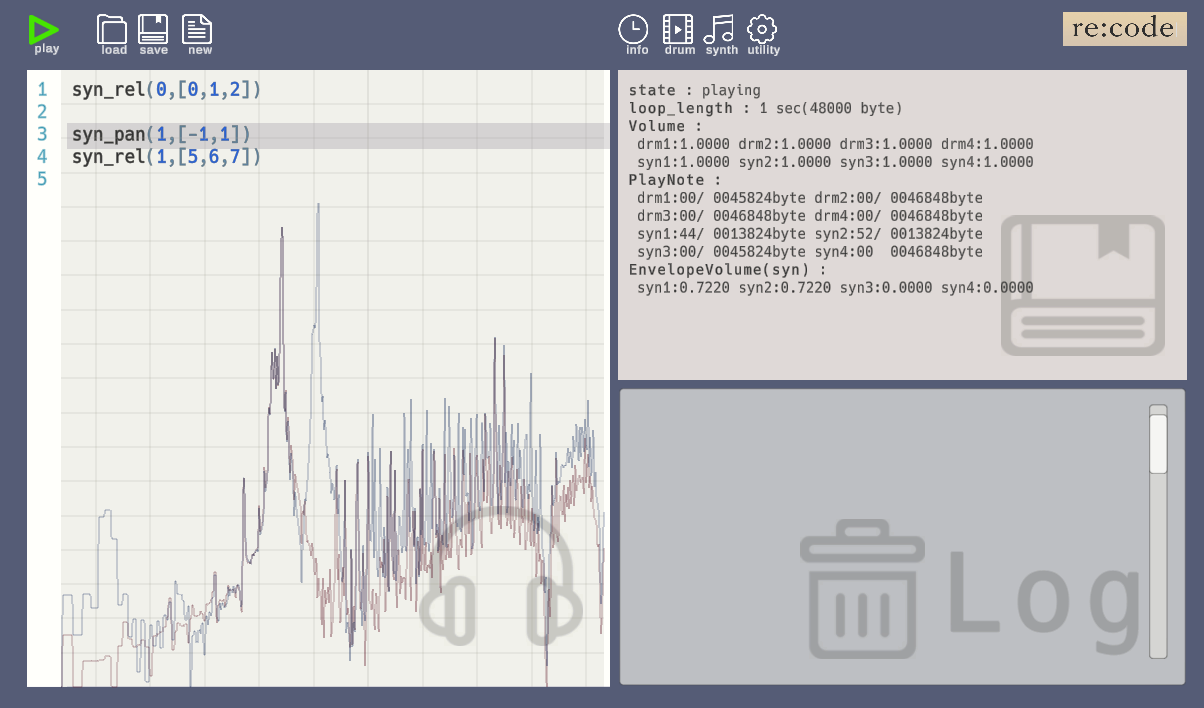Click the state : playing text

(694, 90)
